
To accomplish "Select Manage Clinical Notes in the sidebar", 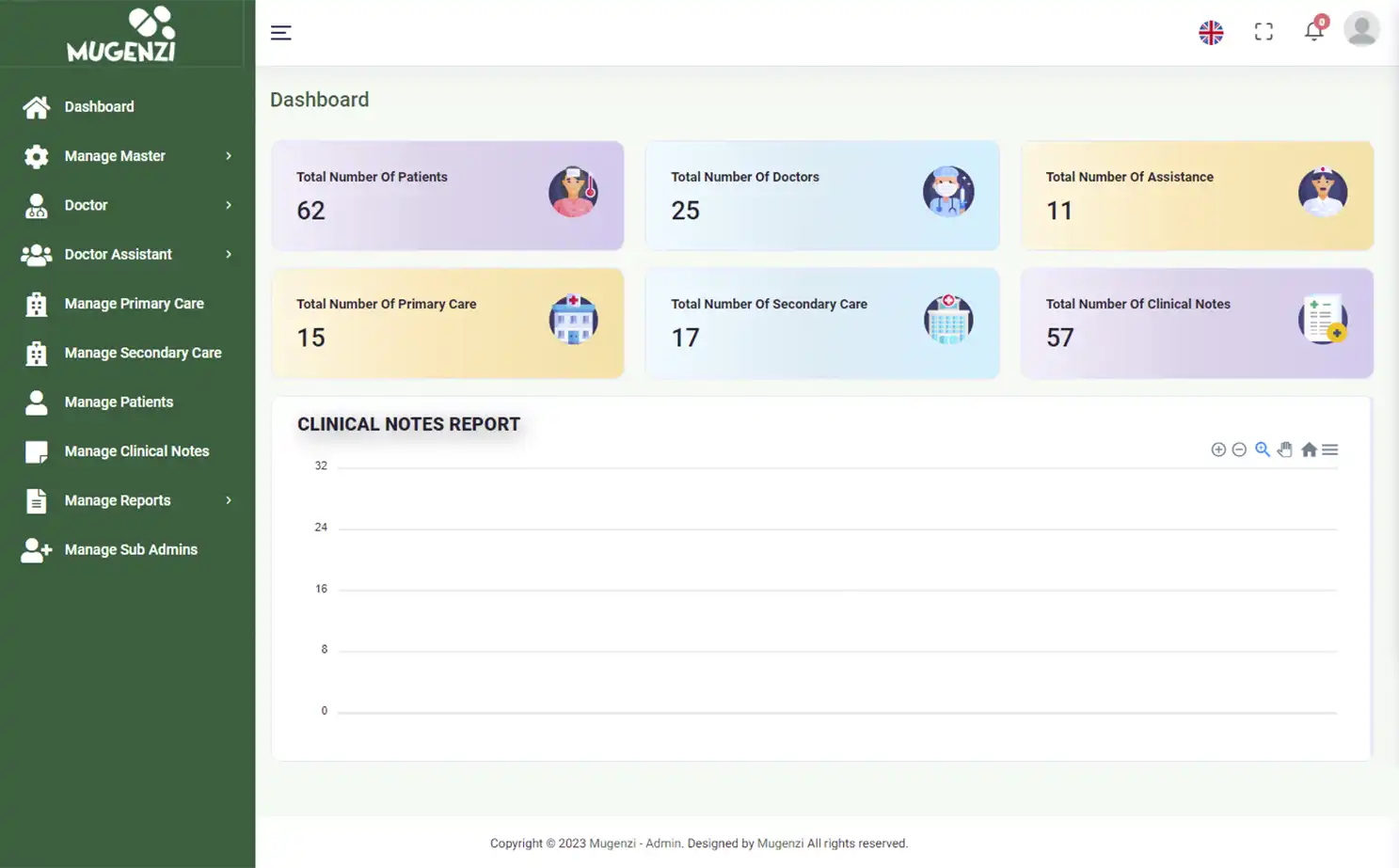I will click(136, 451).
